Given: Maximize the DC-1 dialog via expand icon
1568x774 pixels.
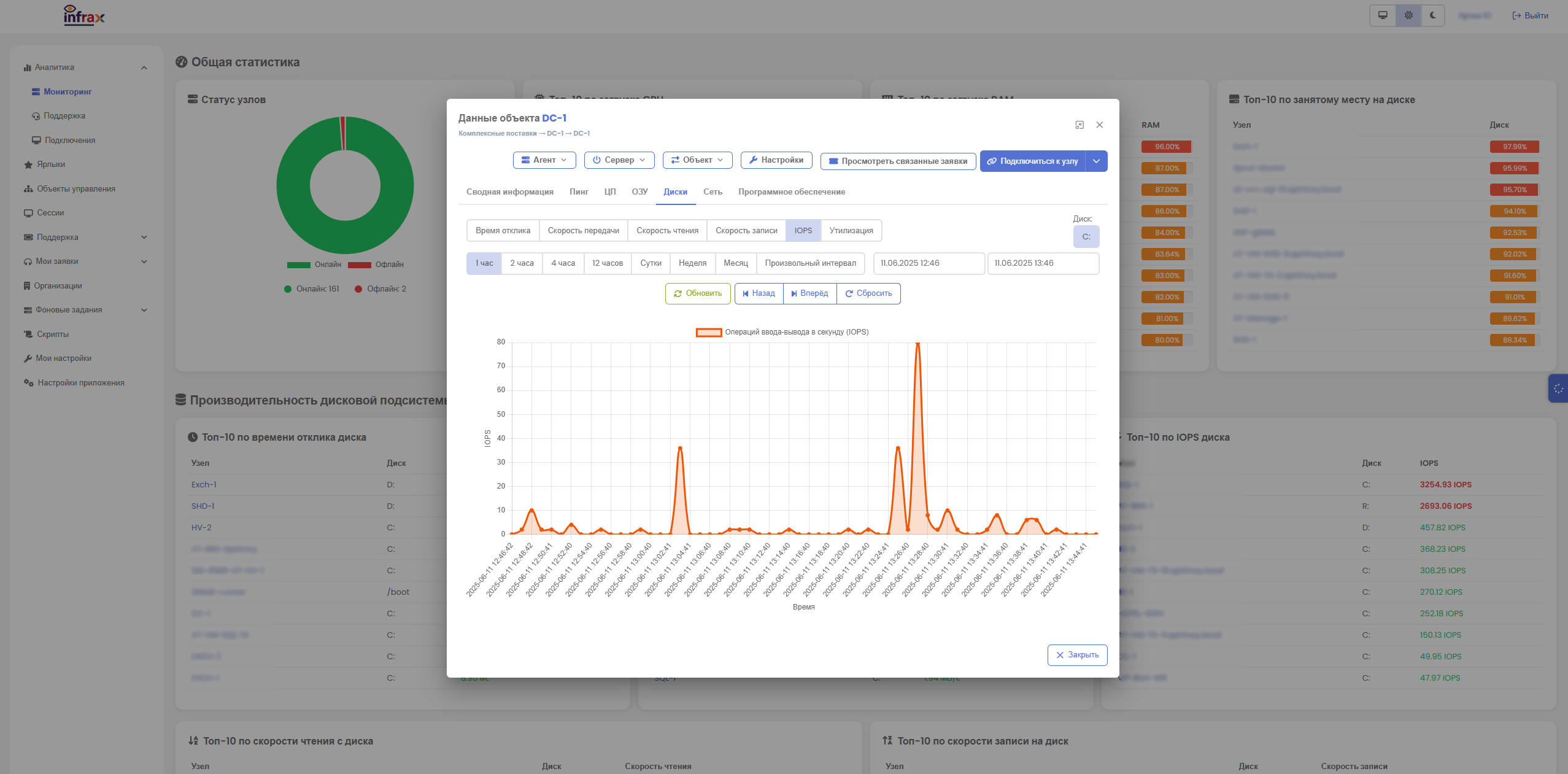Looking at the screenshot, I should coord(1079,125).
